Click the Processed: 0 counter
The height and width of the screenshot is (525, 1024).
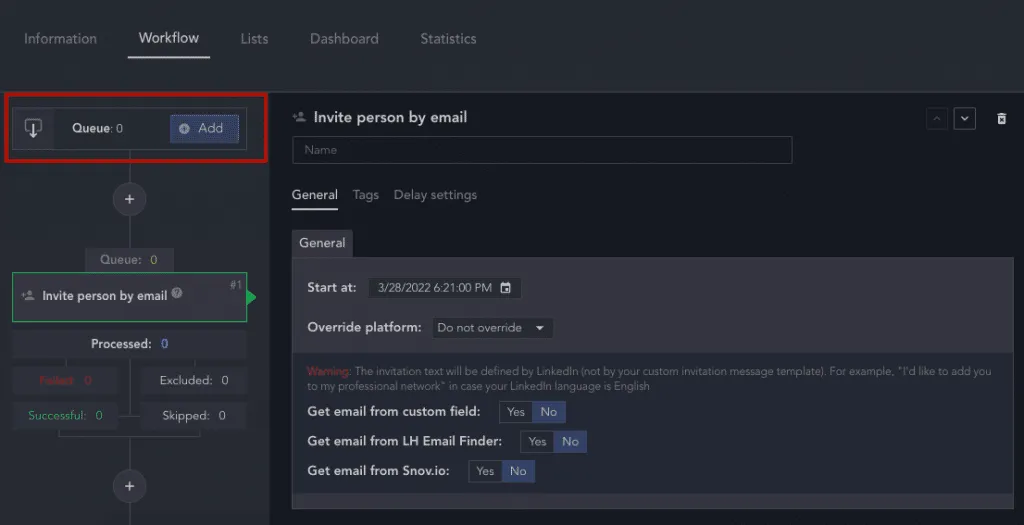[x=129, y=344]
